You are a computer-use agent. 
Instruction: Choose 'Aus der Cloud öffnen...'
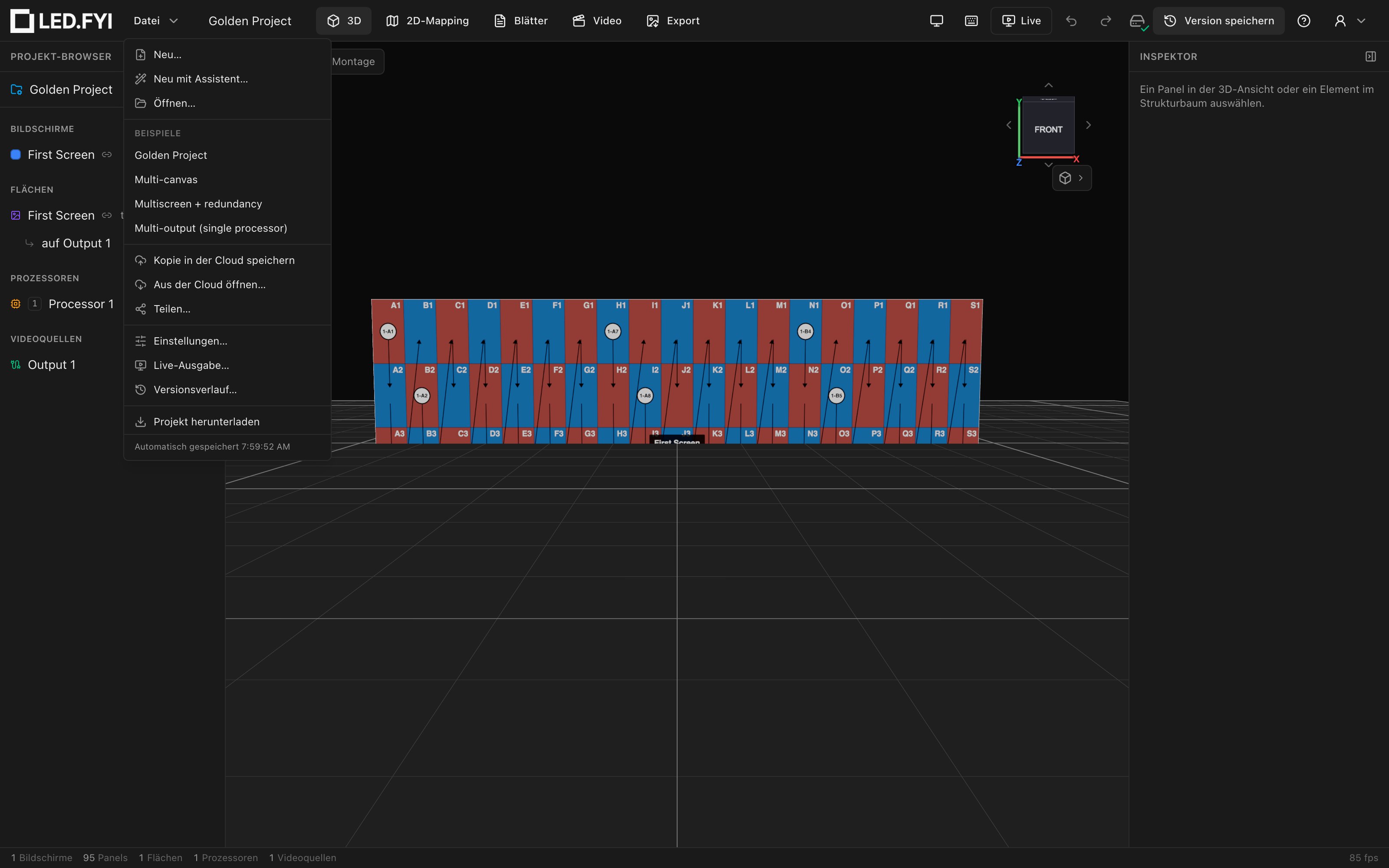tap(227, 285)
